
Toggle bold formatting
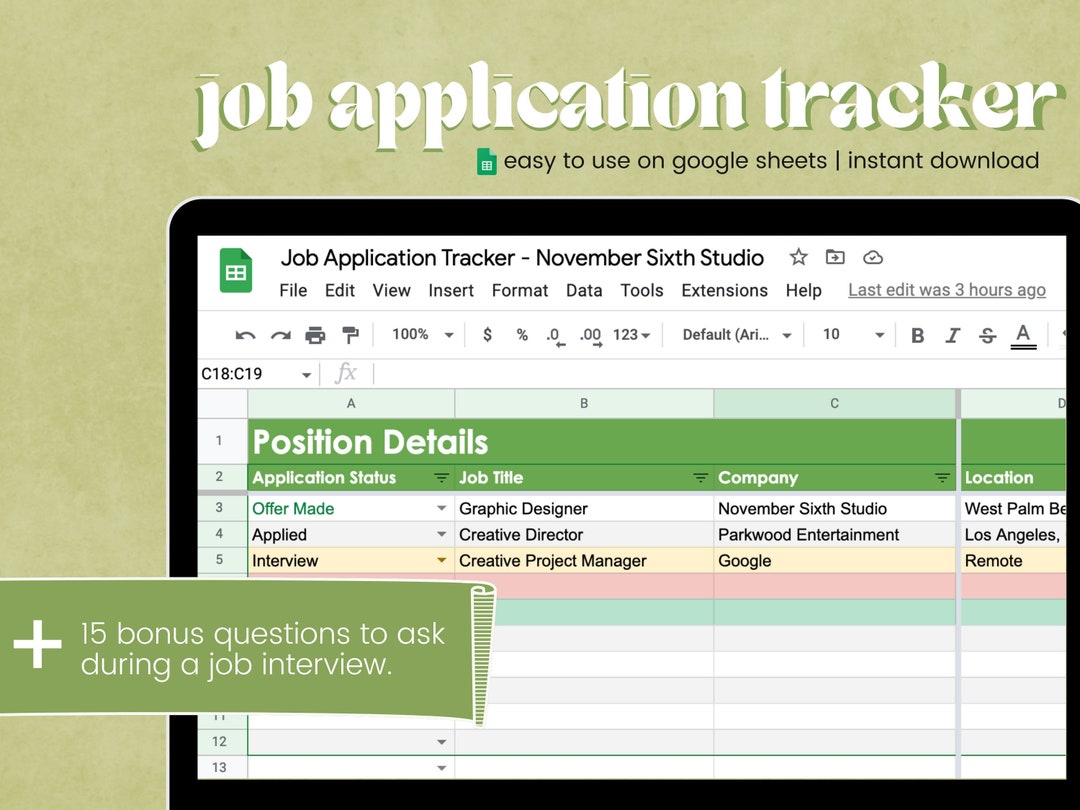(917, 335)
